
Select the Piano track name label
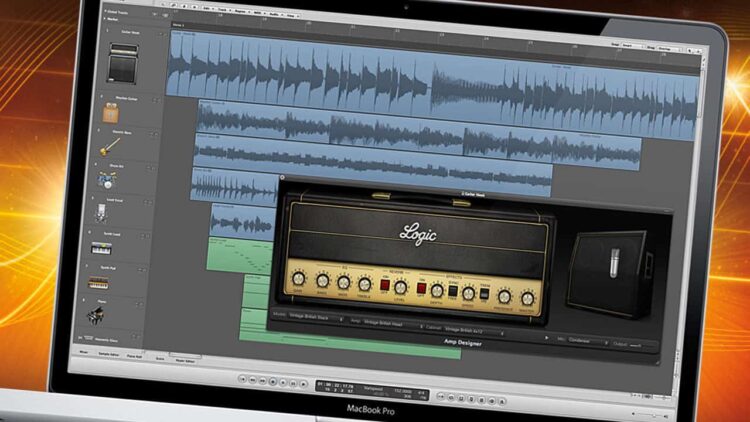tap(102, 301)
